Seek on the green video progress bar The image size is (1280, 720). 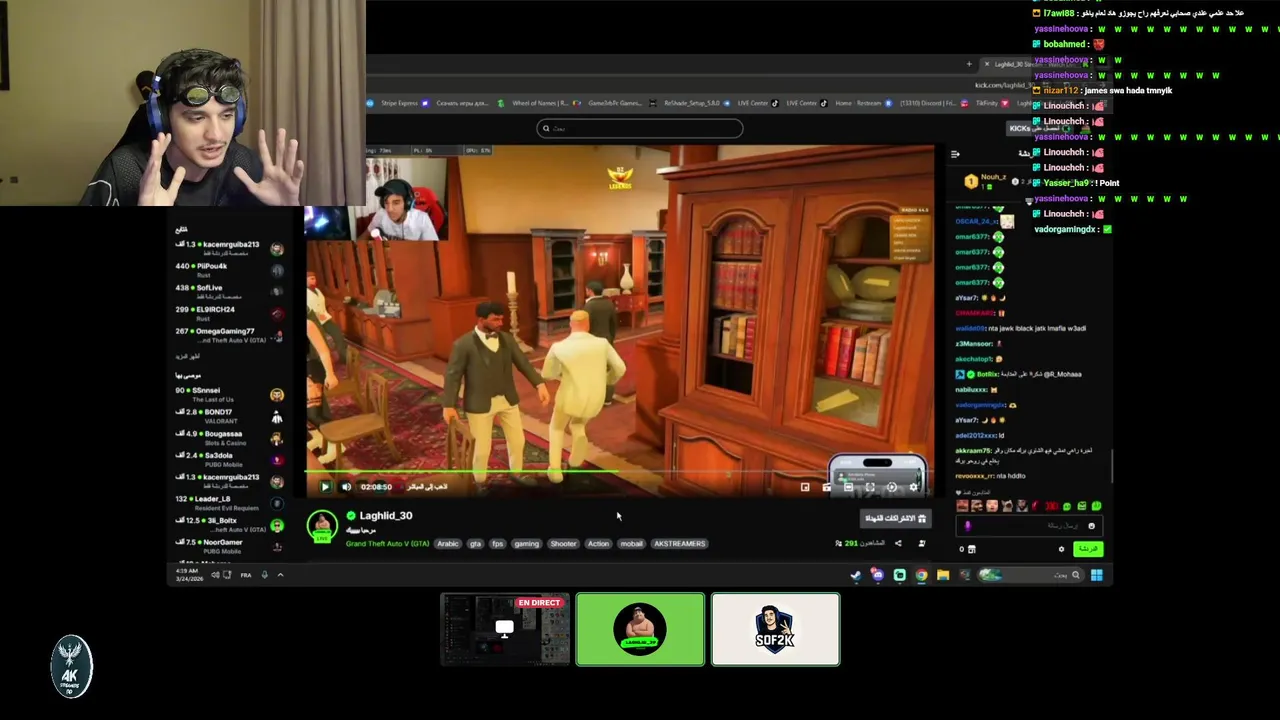pyautogui.click(x=463, y=471)
